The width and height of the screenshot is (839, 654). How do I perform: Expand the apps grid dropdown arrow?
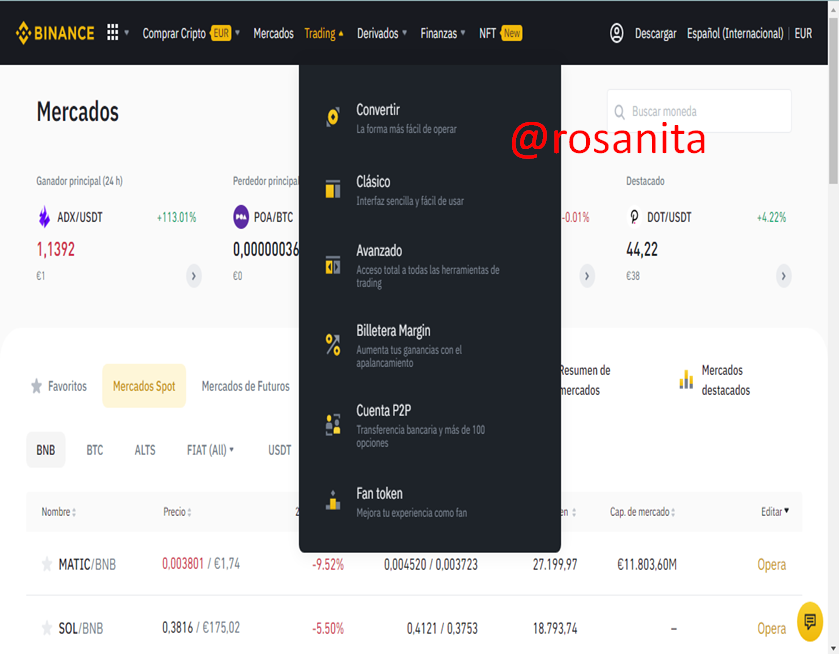pos(127,33)
